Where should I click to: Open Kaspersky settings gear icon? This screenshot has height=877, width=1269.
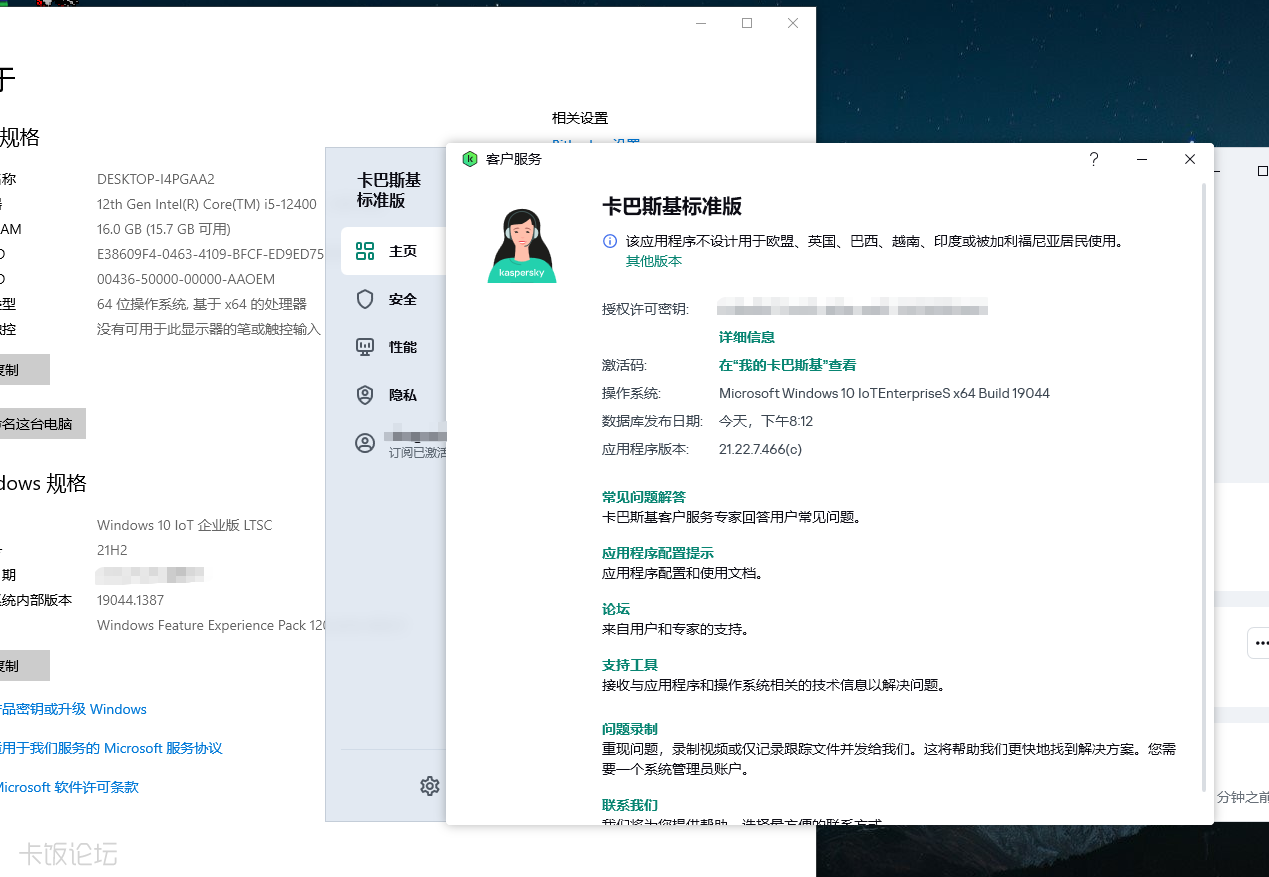[x=430, y=786]
